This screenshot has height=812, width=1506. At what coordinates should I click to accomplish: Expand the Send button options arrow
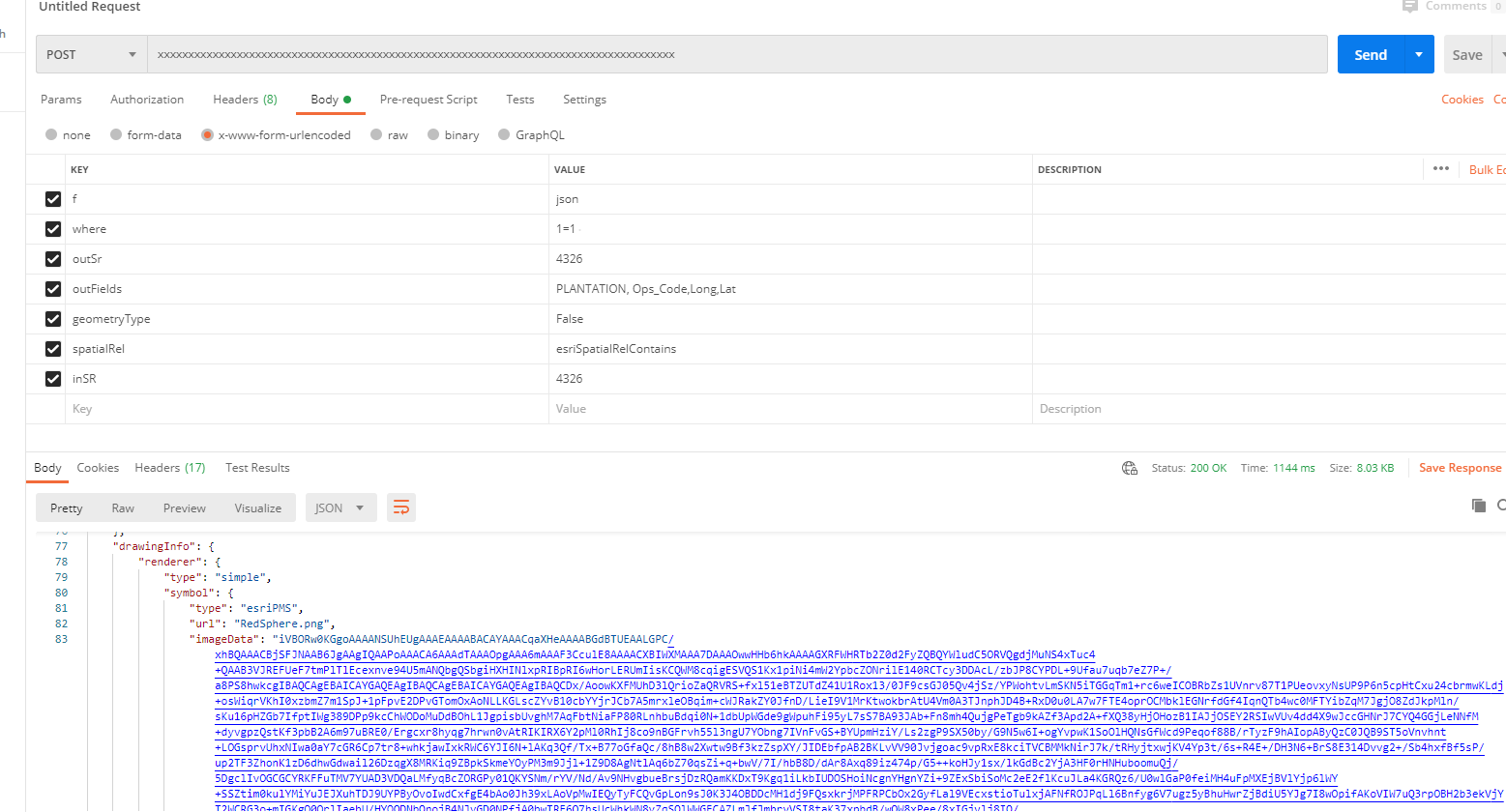pyautogui.click(x=1418, y=54)
